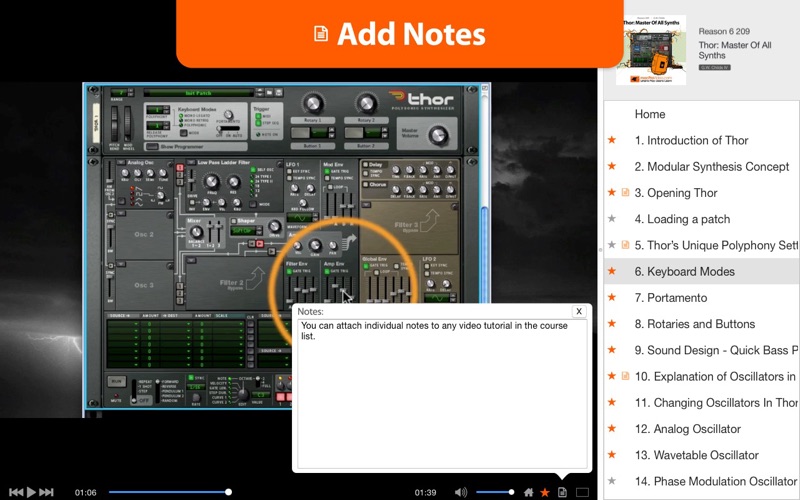
Task: Open note icon on Opening Thor row
Action: pyautogui.click(x=625, y=192)
